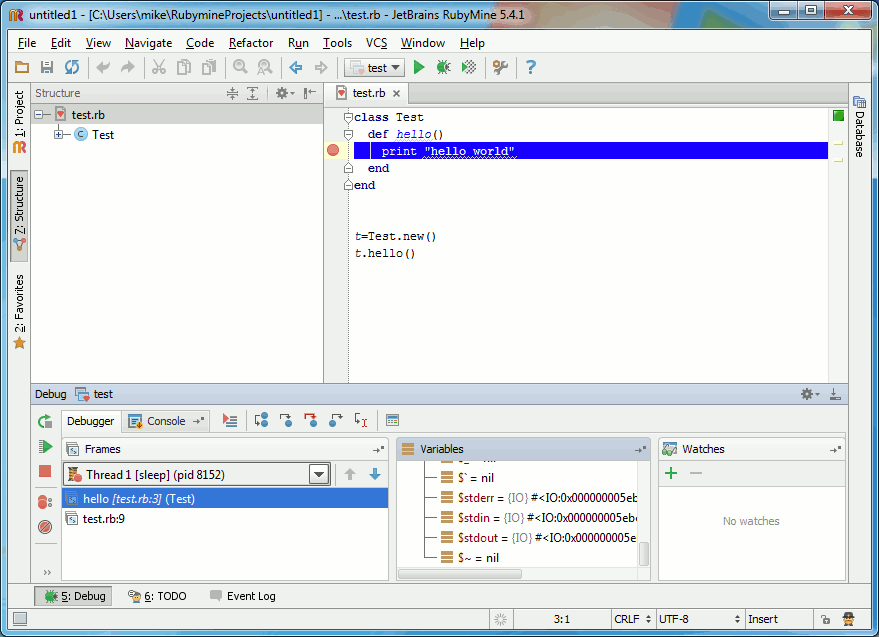Open the 6: TODO tool window
879x637 pixels.
coord(158,596)
